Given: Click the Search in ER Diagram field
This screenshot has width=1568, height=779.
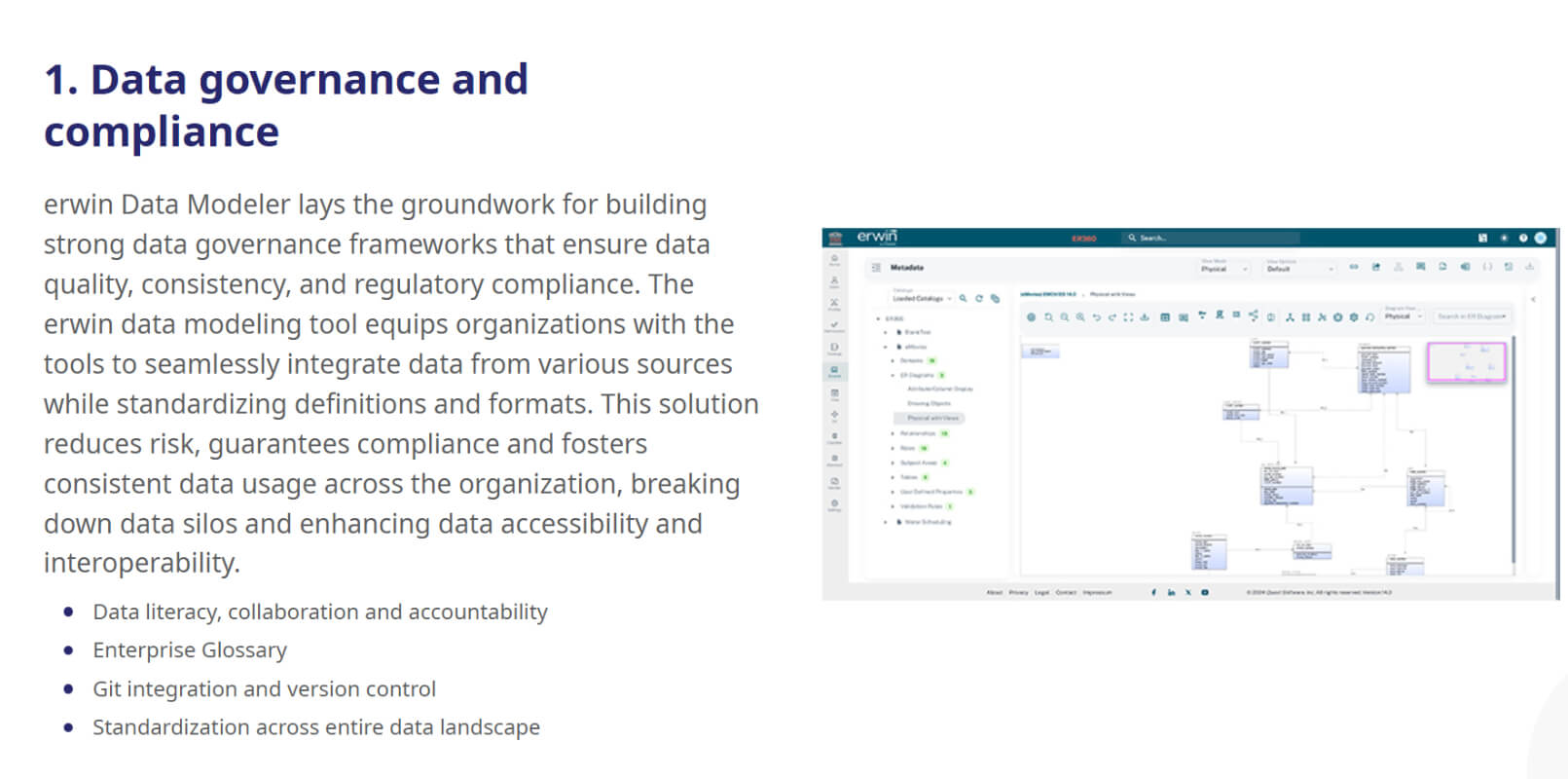Looking at the screenshot, I should (x=1472, y=316).
